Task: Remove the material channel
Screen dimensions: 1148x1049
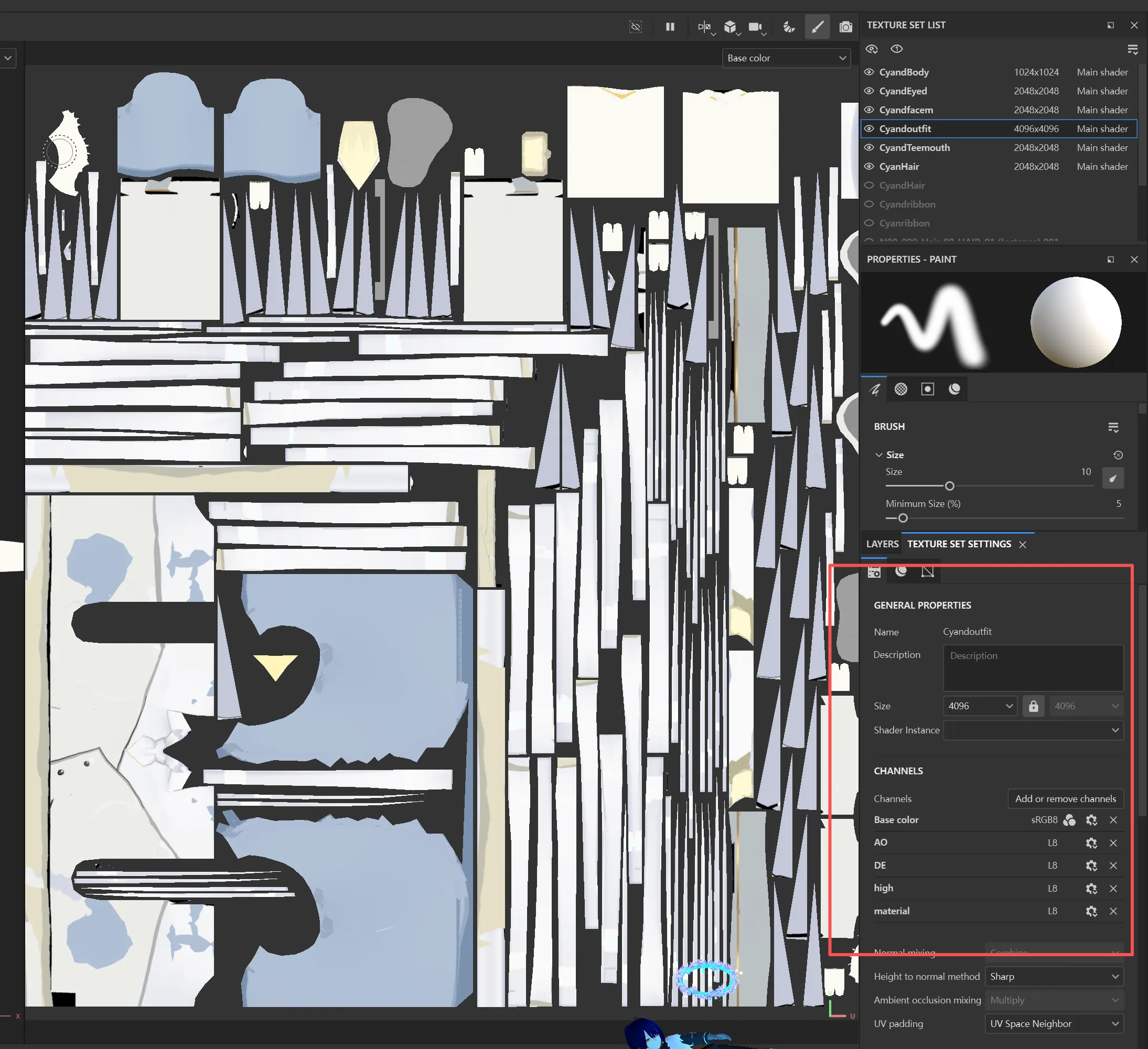Action: coord(1113,911)
